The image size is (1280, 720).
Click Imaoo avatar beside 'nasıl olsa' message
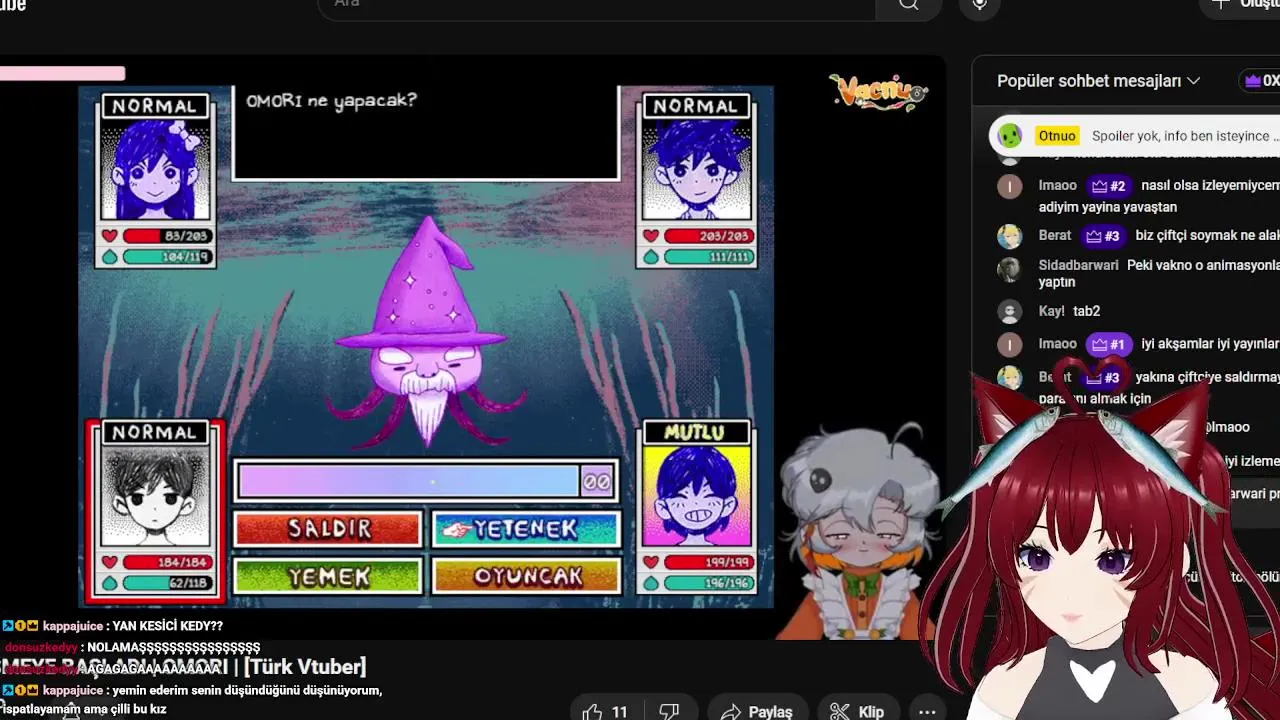[x=1009, y=187]
